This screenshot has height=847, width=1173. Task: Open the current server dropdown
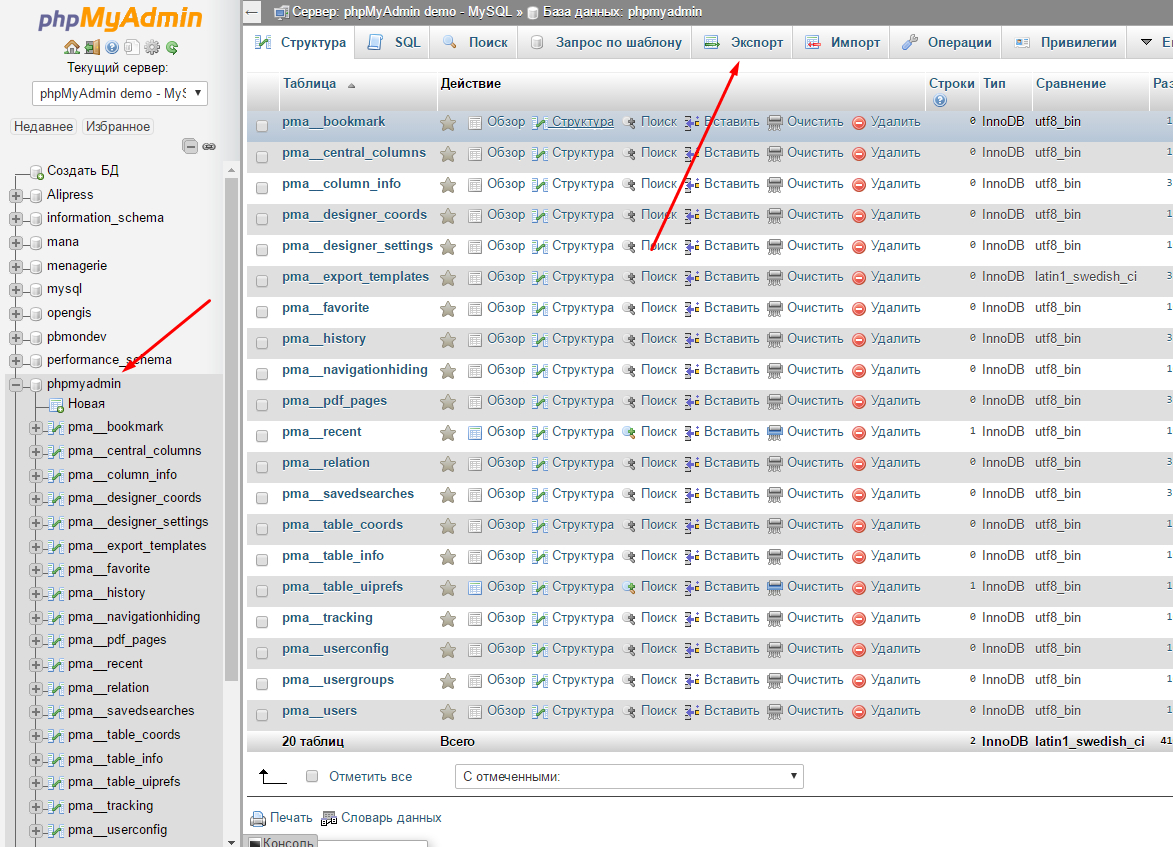pyautogui.click(x=120, y=94)
